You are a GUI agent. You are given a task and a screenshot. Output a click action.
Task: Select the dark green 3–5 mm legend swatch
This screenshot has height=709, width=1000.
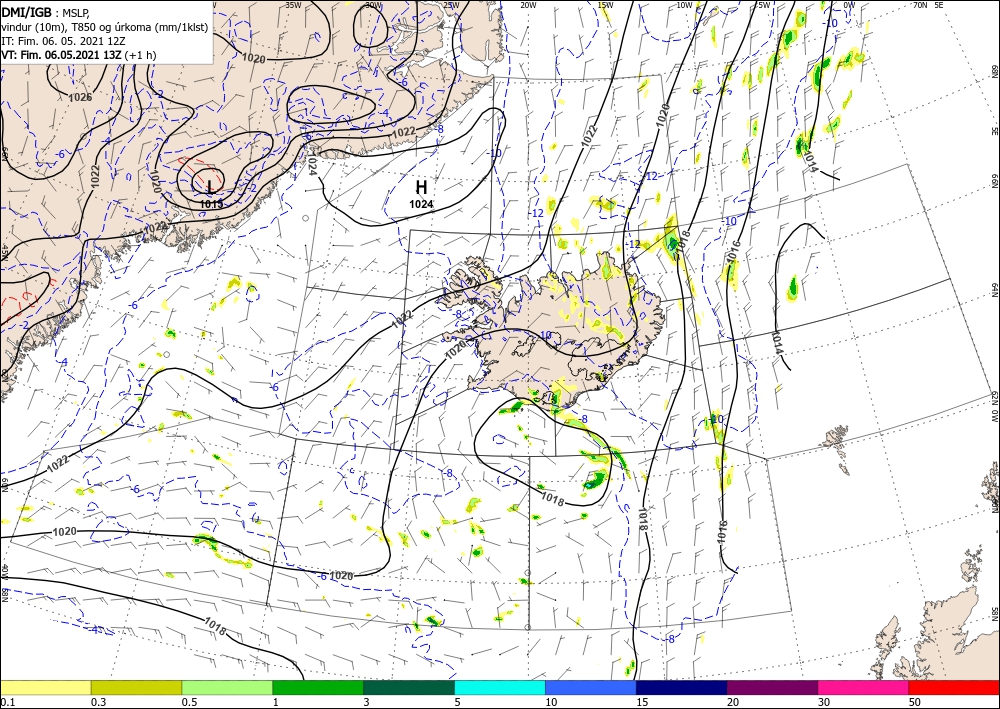(x=409, y=688)
